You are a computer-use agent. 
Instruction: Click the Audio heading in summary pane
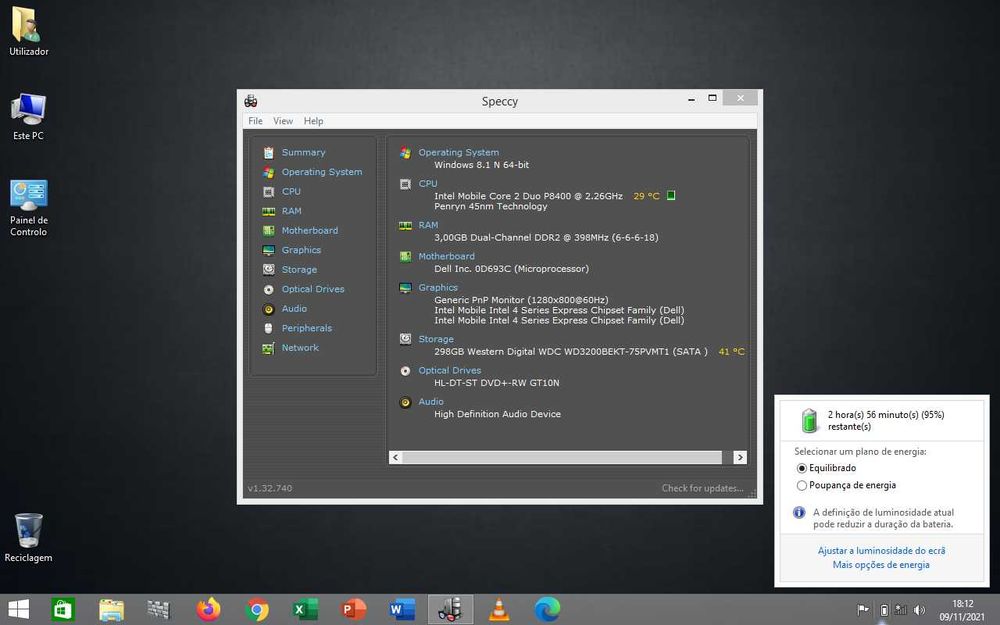(x=431, y=402)
